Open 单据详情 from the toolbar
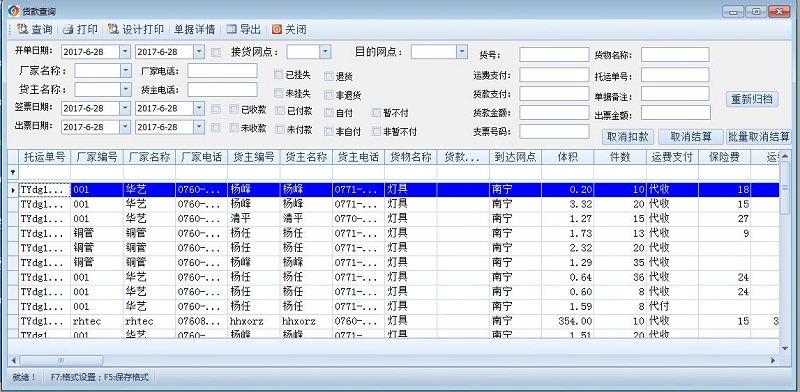The width and height of the screenshot is (800, 392). click(x=194, y=30)
